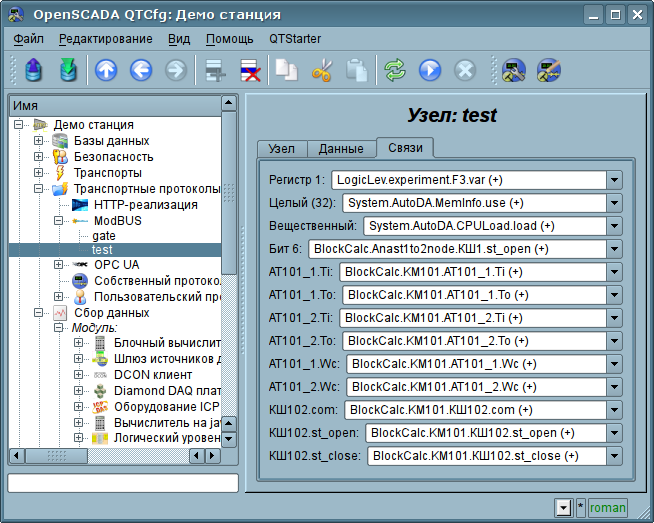Screen dimensions: 654x523
Task: Click the Delete item icon with red cross
Action: (248, 70)
